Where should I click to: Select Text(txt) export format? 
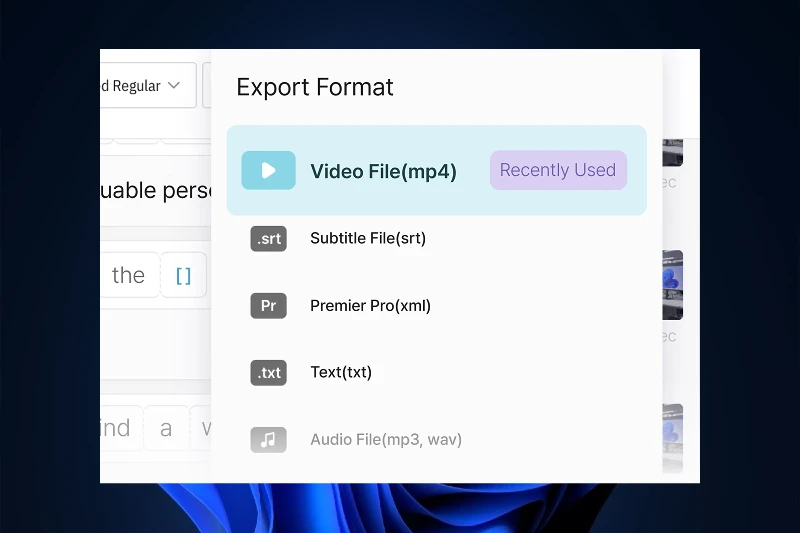point(341,372)
